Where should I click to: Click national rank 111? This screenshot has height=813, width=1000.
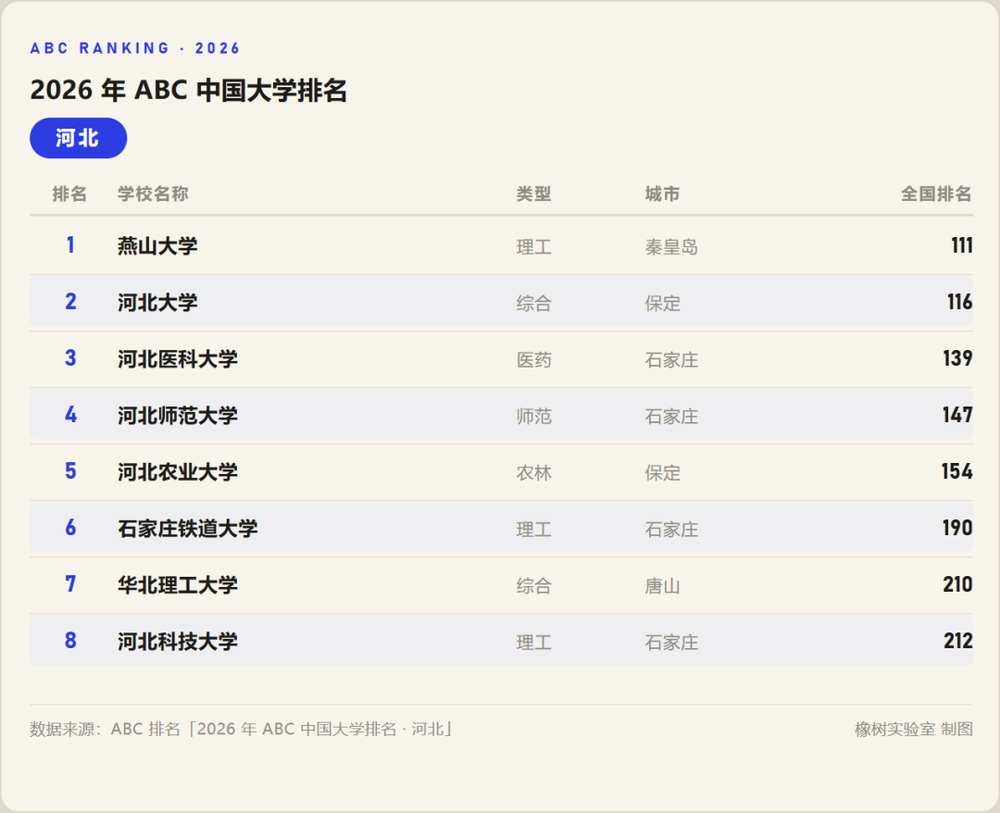pos(962,245)
